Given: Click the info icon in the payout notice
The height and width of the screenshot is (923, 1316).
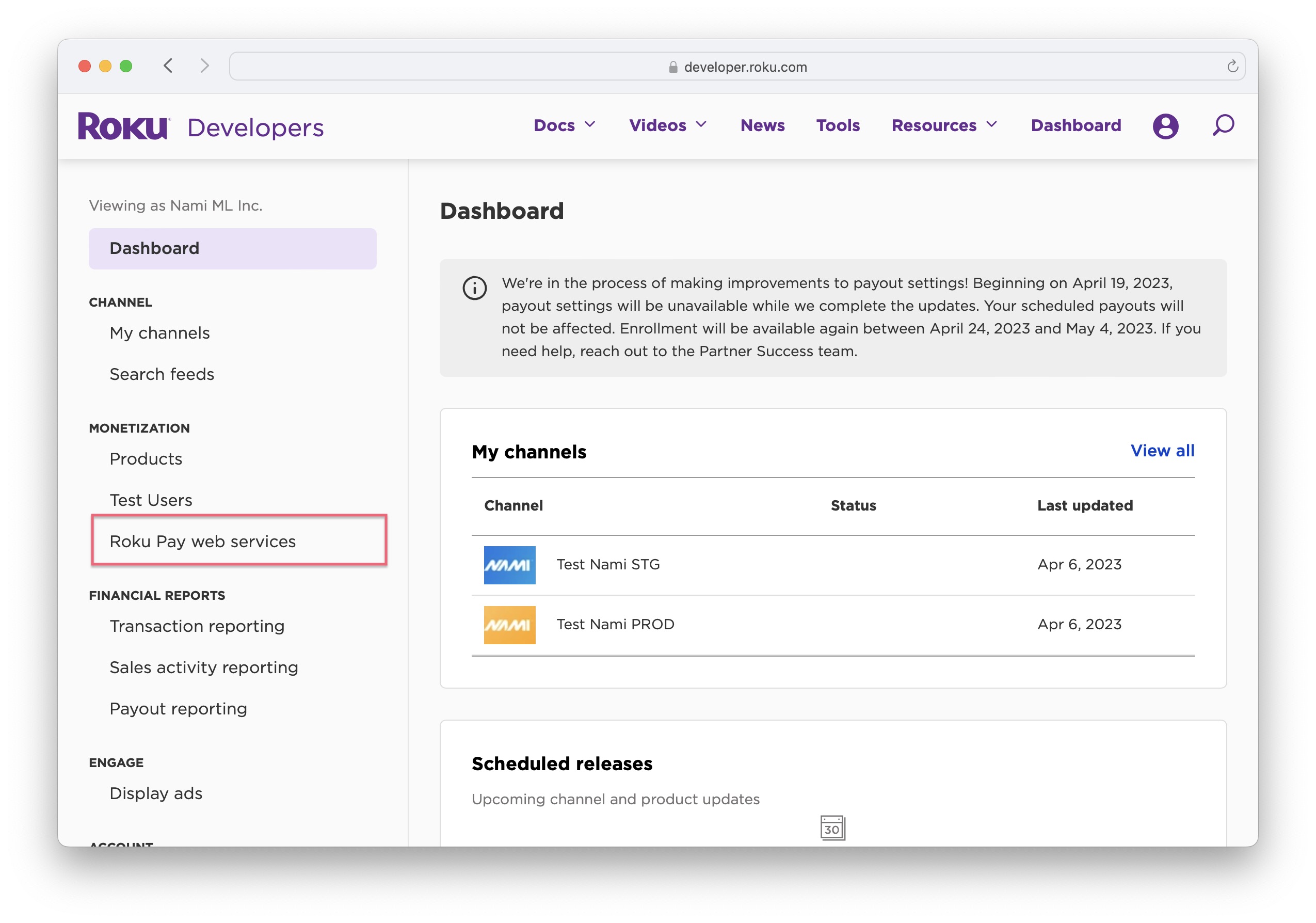Looking at the screenshot, I should pos(475,288).
